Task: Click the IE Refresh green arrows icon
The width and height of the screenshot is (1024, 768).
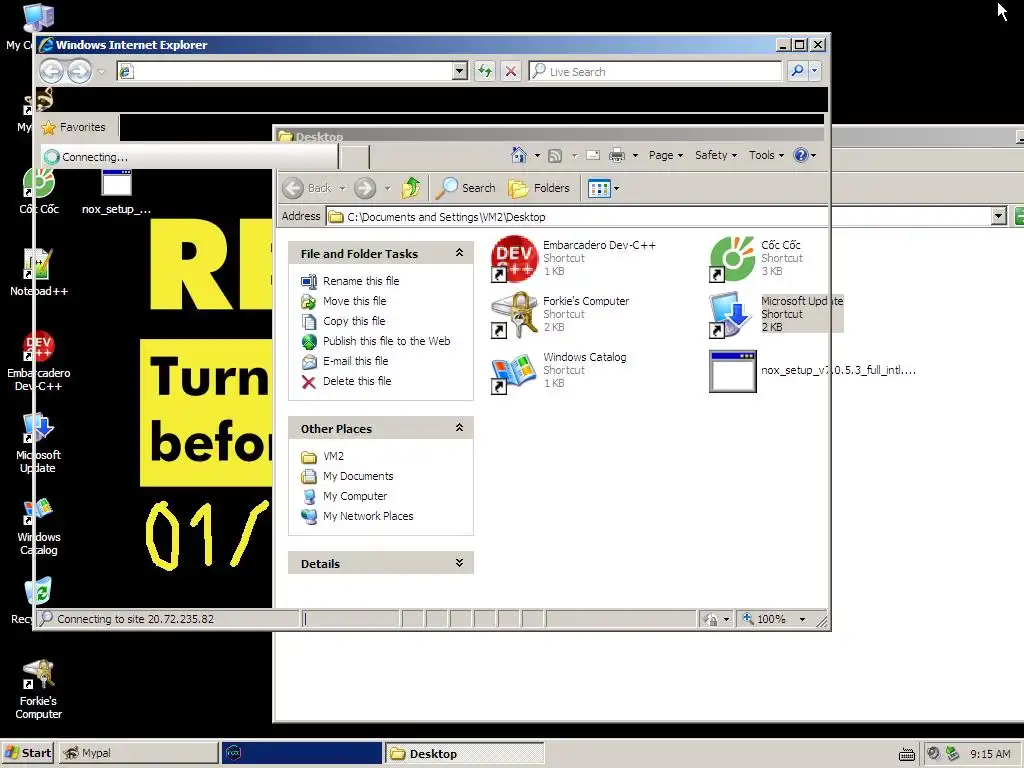Action: (x=485, y=71)
